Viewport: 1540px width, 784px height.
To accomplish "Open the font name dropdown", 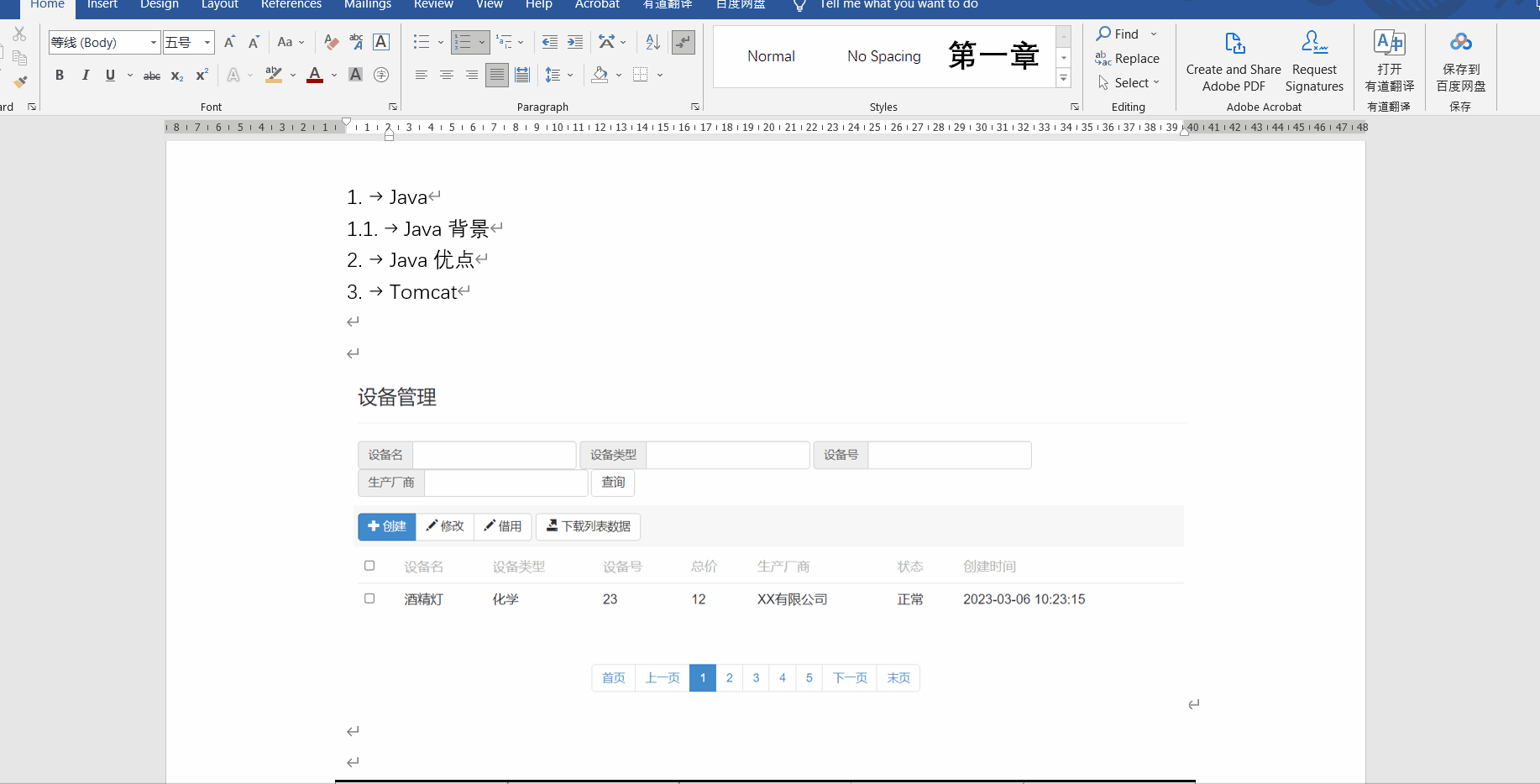I will [x=154, y=42].
